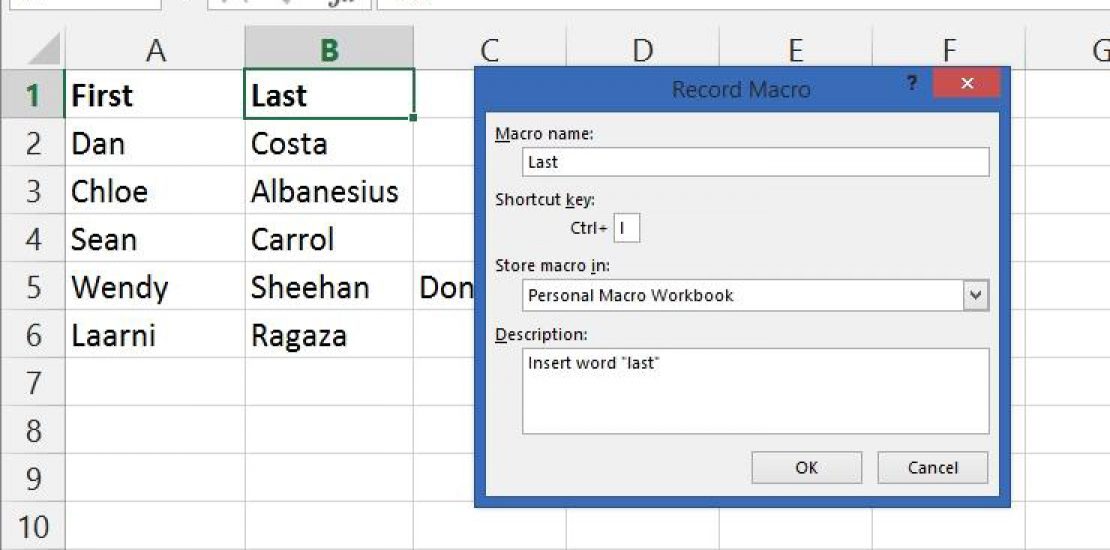
Task: Click cell containing Albanesius
Action: tap(325, 191)
